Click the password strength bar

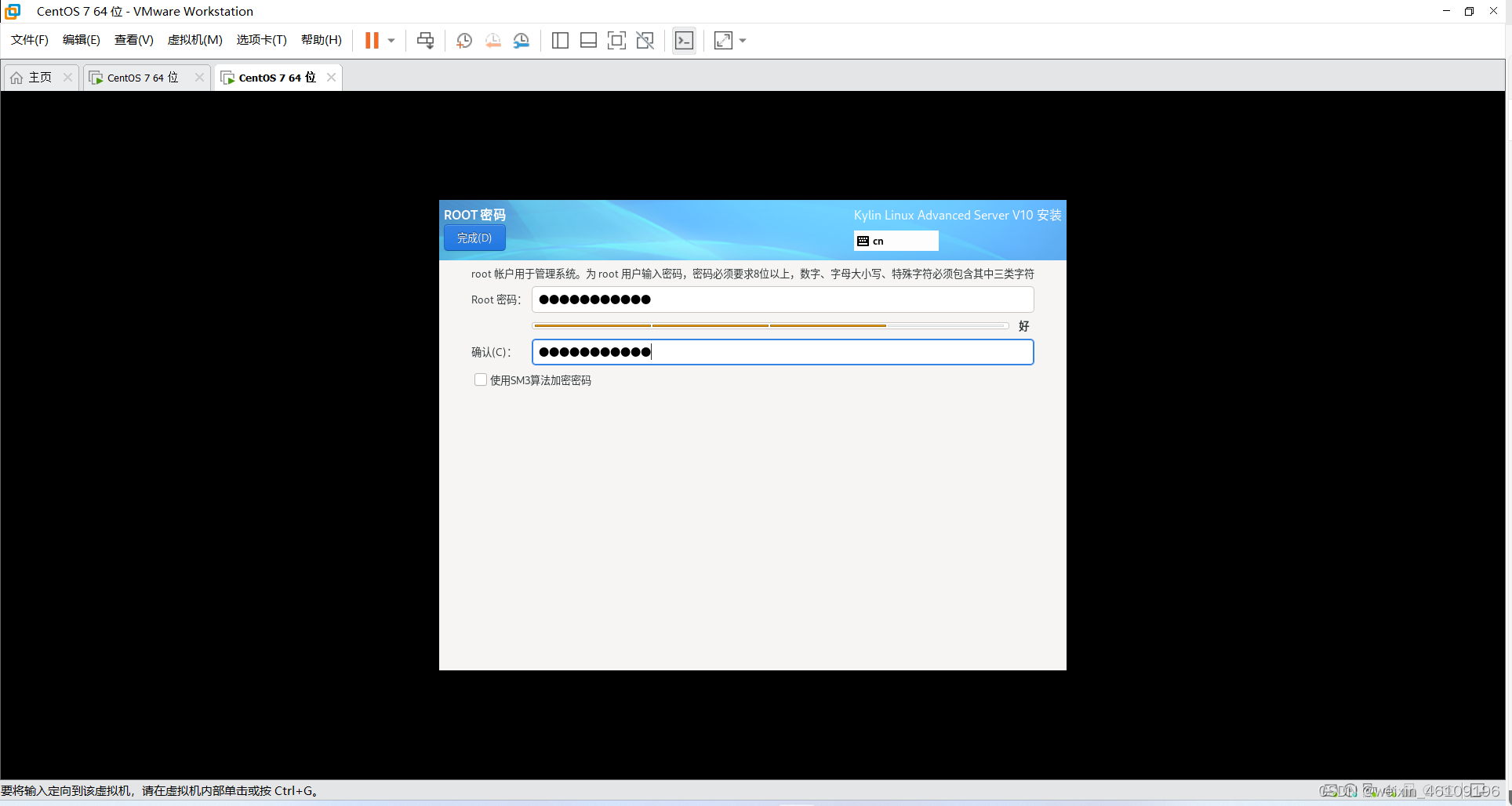(x=771, y=325)
